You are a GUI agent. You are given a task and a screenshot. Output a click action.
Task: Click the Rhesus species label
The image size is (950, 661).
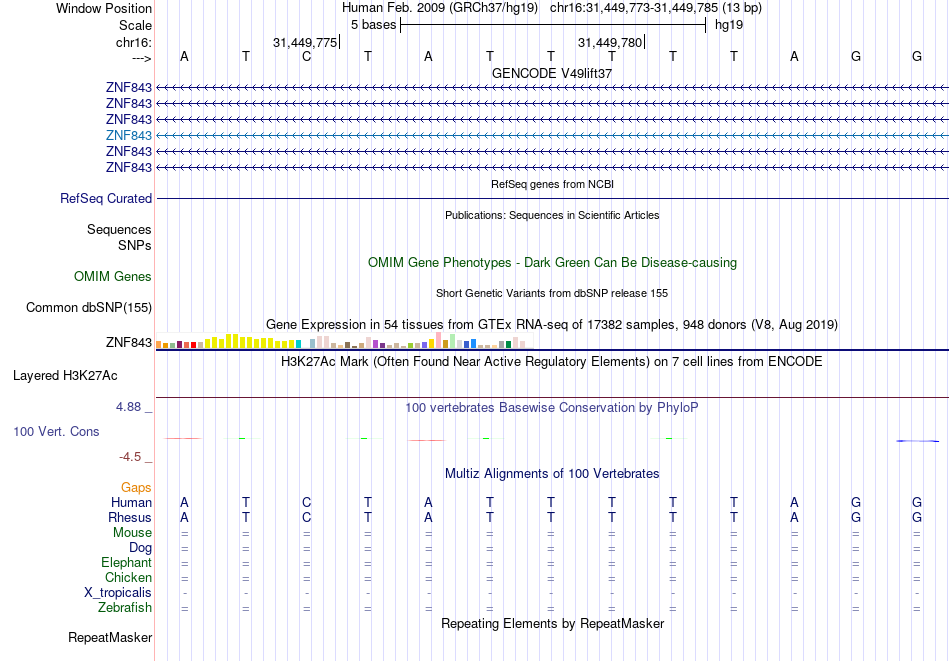[130, 518]
